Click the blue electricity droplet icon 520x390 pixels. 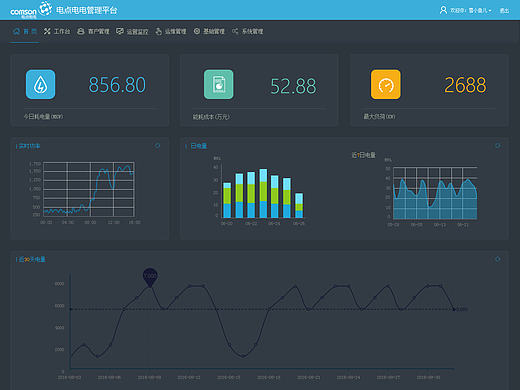coord(40,84)
